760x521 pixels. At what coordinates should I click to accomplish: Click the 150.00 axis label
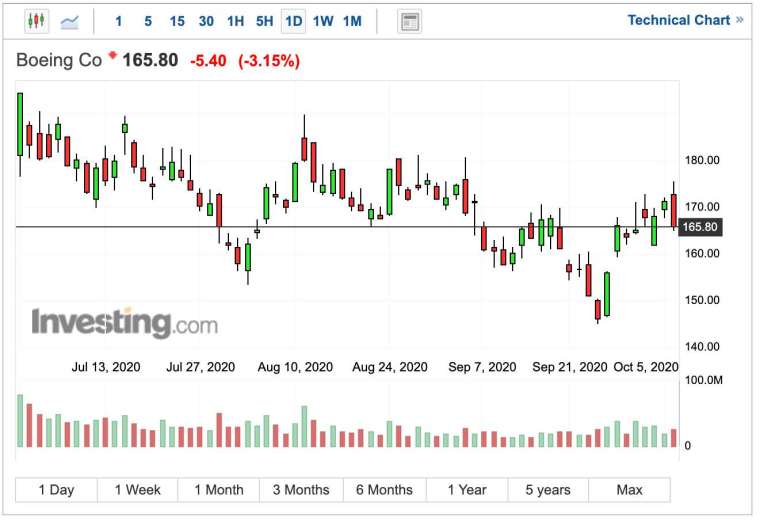click(702, 300)
